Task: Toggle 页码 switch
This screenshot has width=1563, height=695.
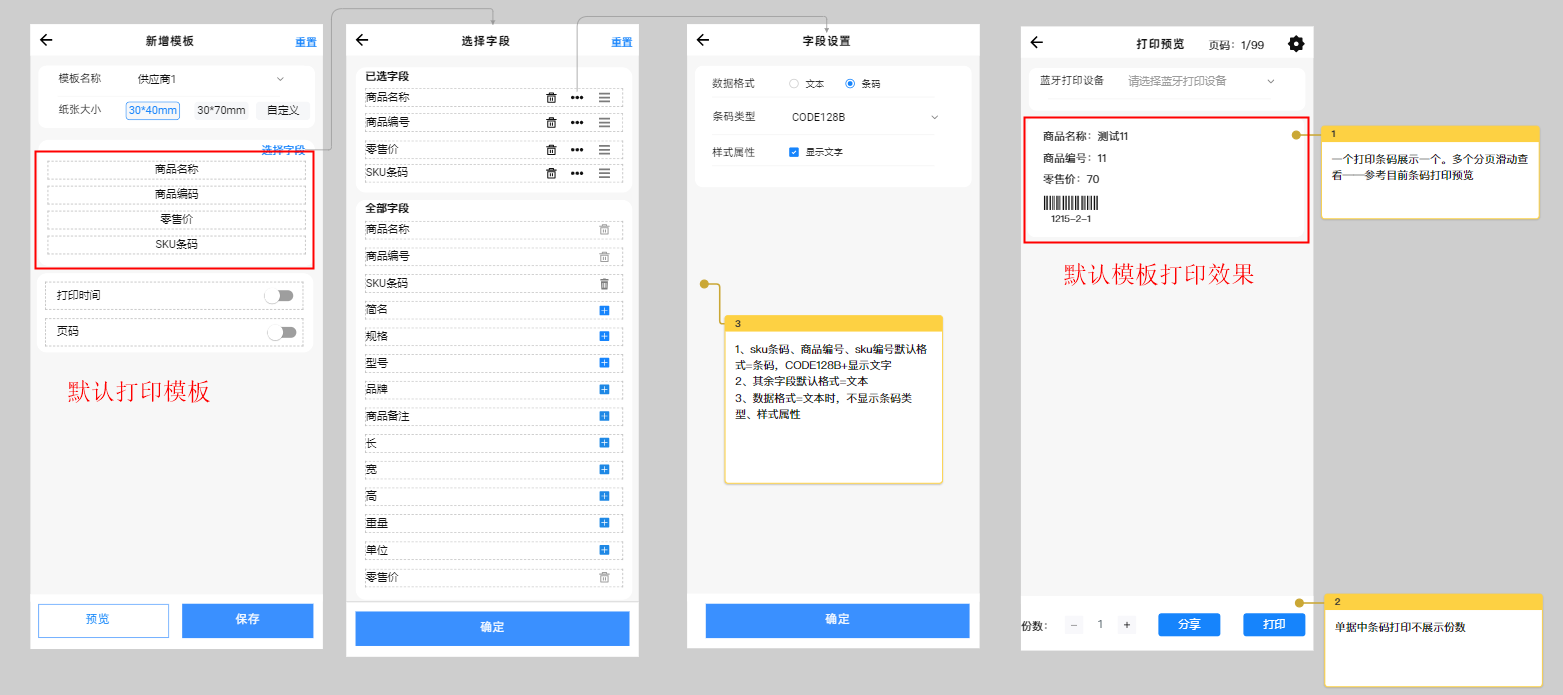Action: [282, 332]
